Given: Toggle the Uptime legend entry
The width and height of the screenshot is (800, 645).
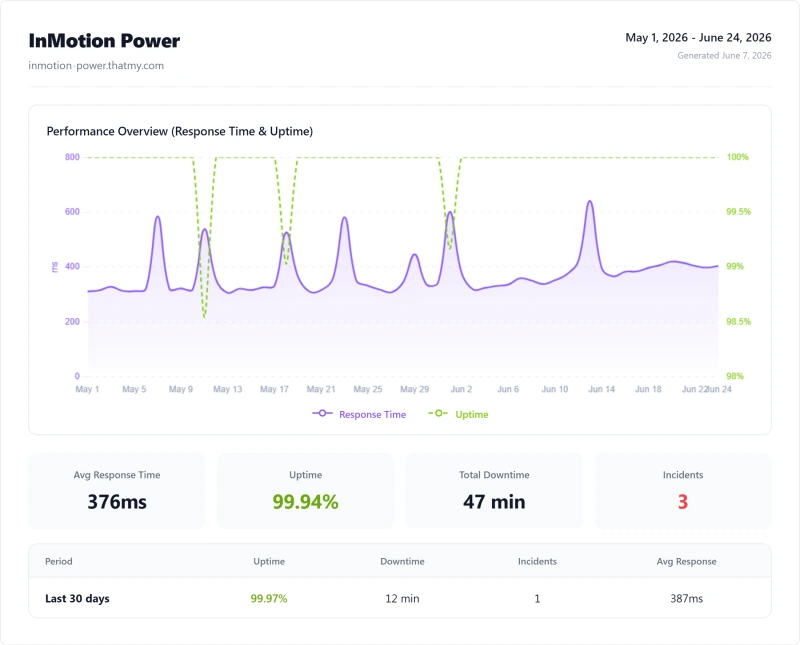Looking at the screenshot, I should (x=458, y=414).
